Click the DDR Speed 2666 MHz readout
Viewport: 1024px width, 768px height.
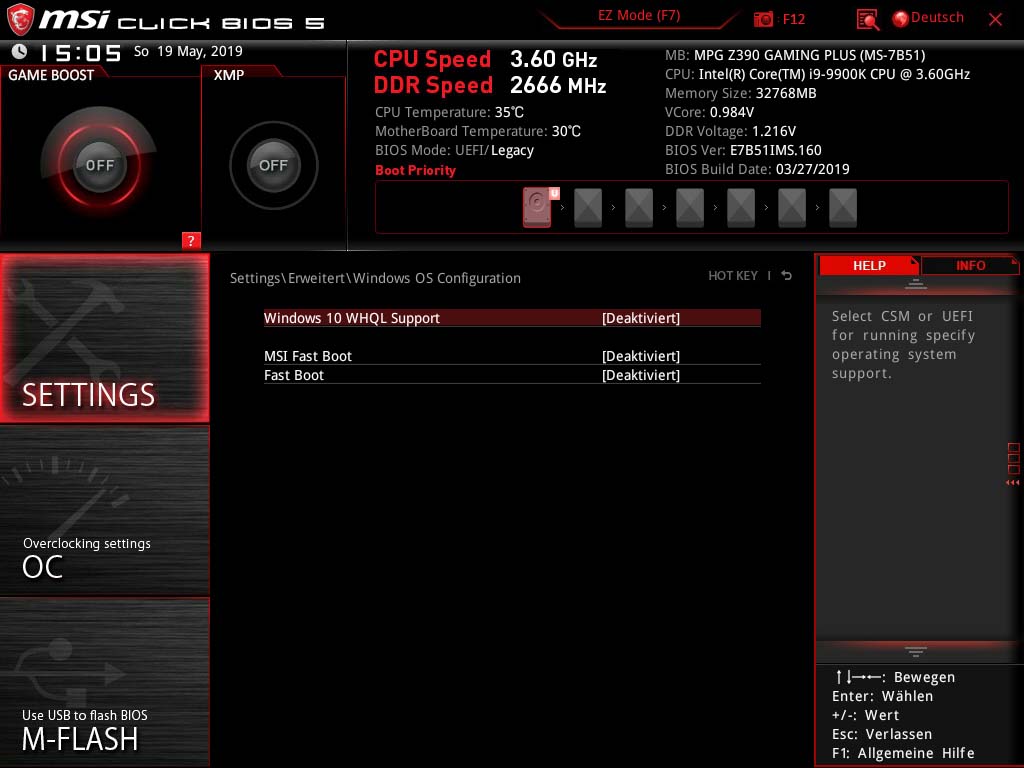(490, 85)
